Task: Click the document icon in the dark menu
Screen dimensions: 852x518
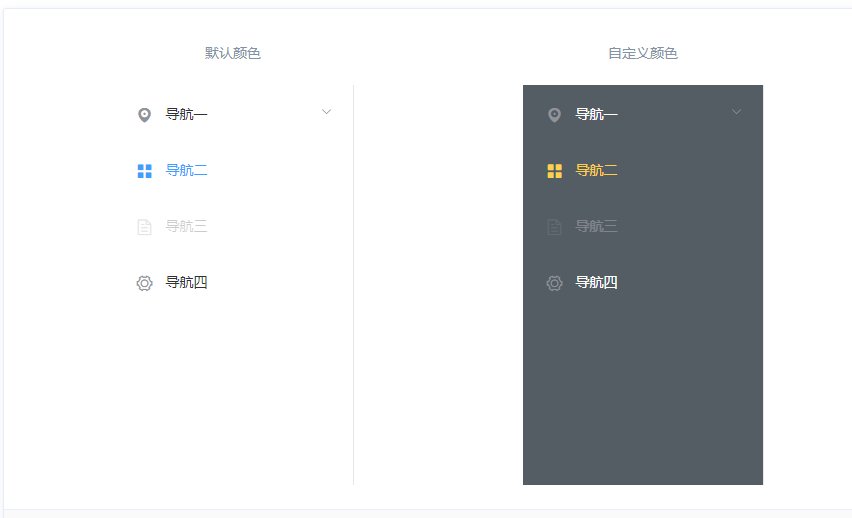Action: pos(554,227)
